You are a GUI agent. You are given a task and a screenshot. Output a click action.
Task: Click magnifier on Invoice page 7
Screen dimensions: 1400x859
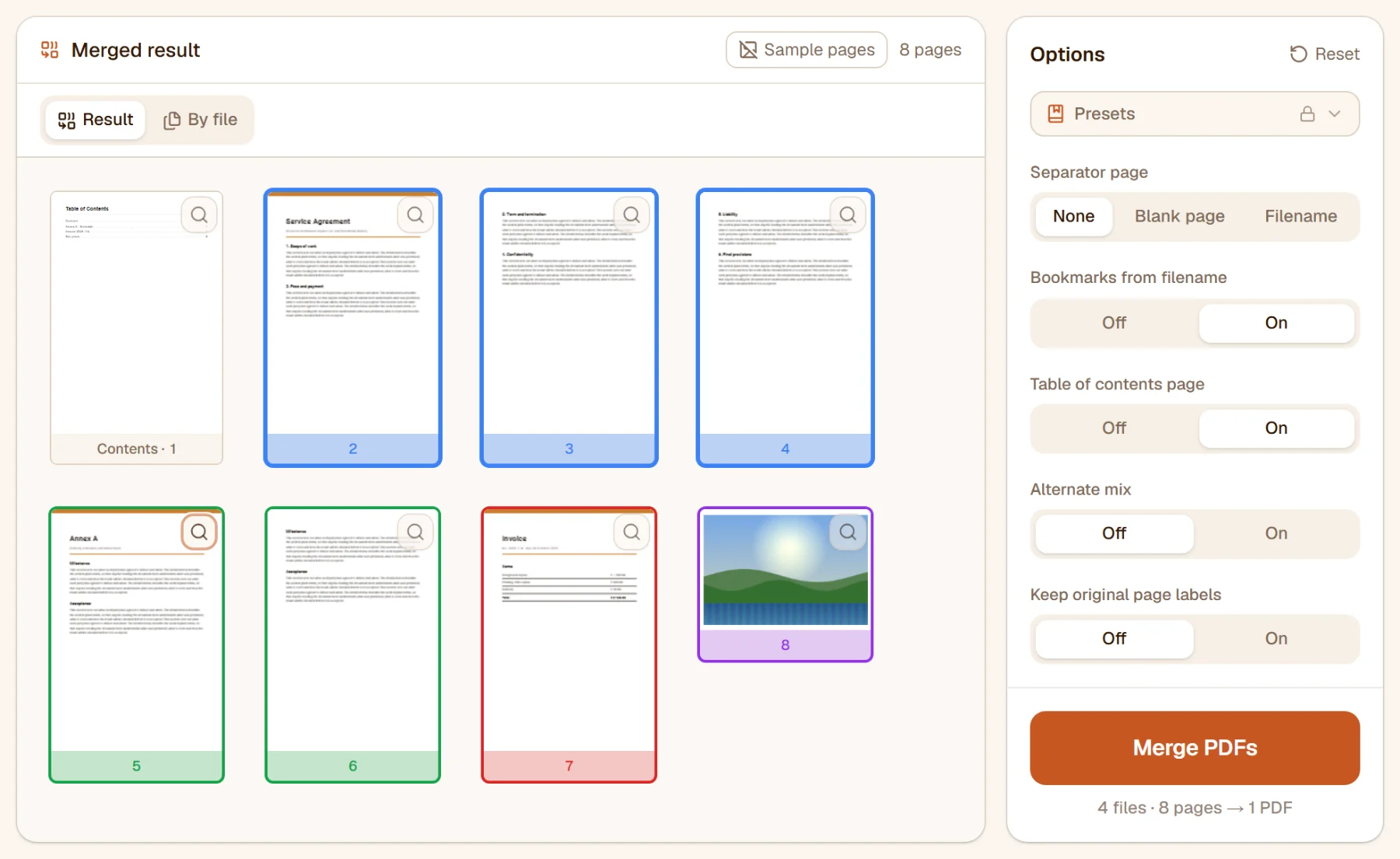click(x=632, y=532)
